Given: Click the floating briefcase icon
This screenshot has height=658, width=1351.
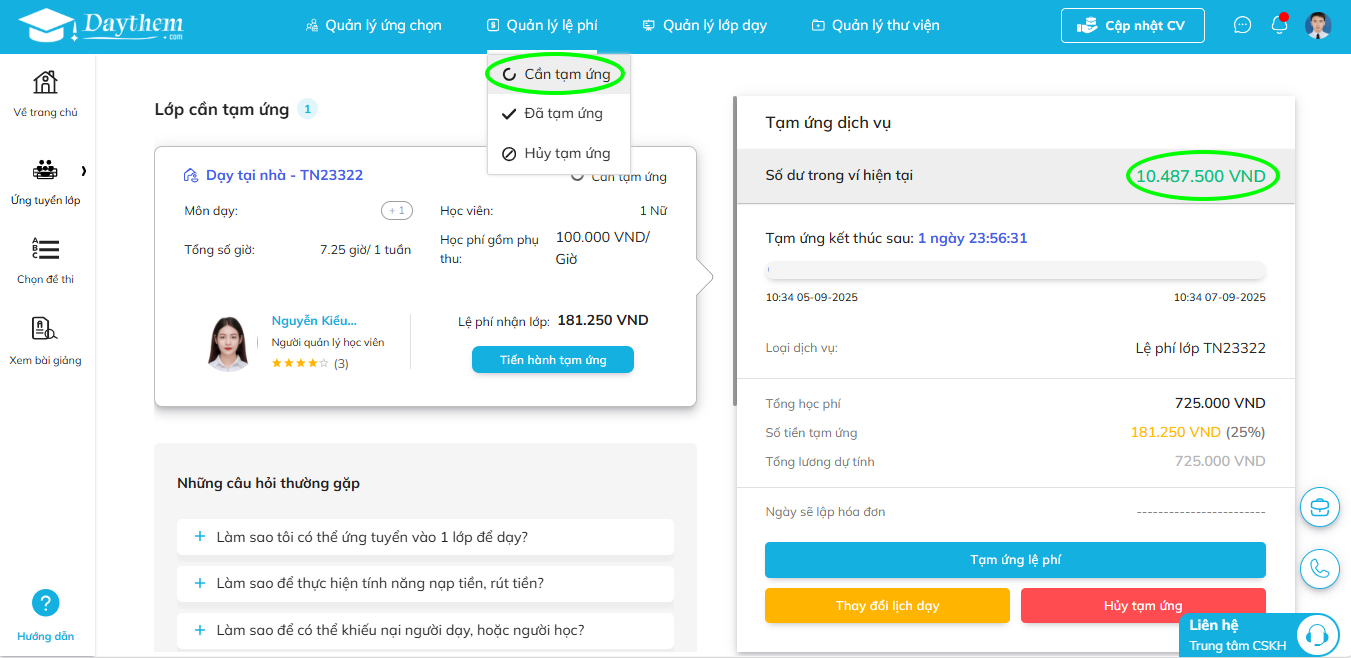Looking at the screenshot, I should click(x=1320, y=507).
